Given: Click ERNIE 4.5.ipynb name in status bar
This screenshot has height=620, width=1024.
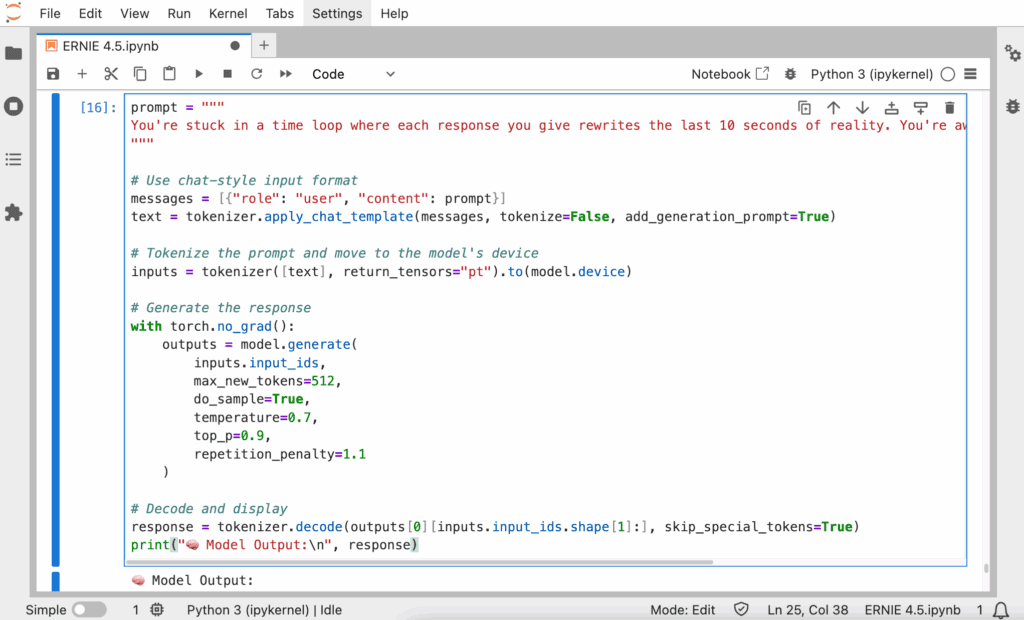Looking at the screenshot, I should pyautogui.click(x=912, y=610).
